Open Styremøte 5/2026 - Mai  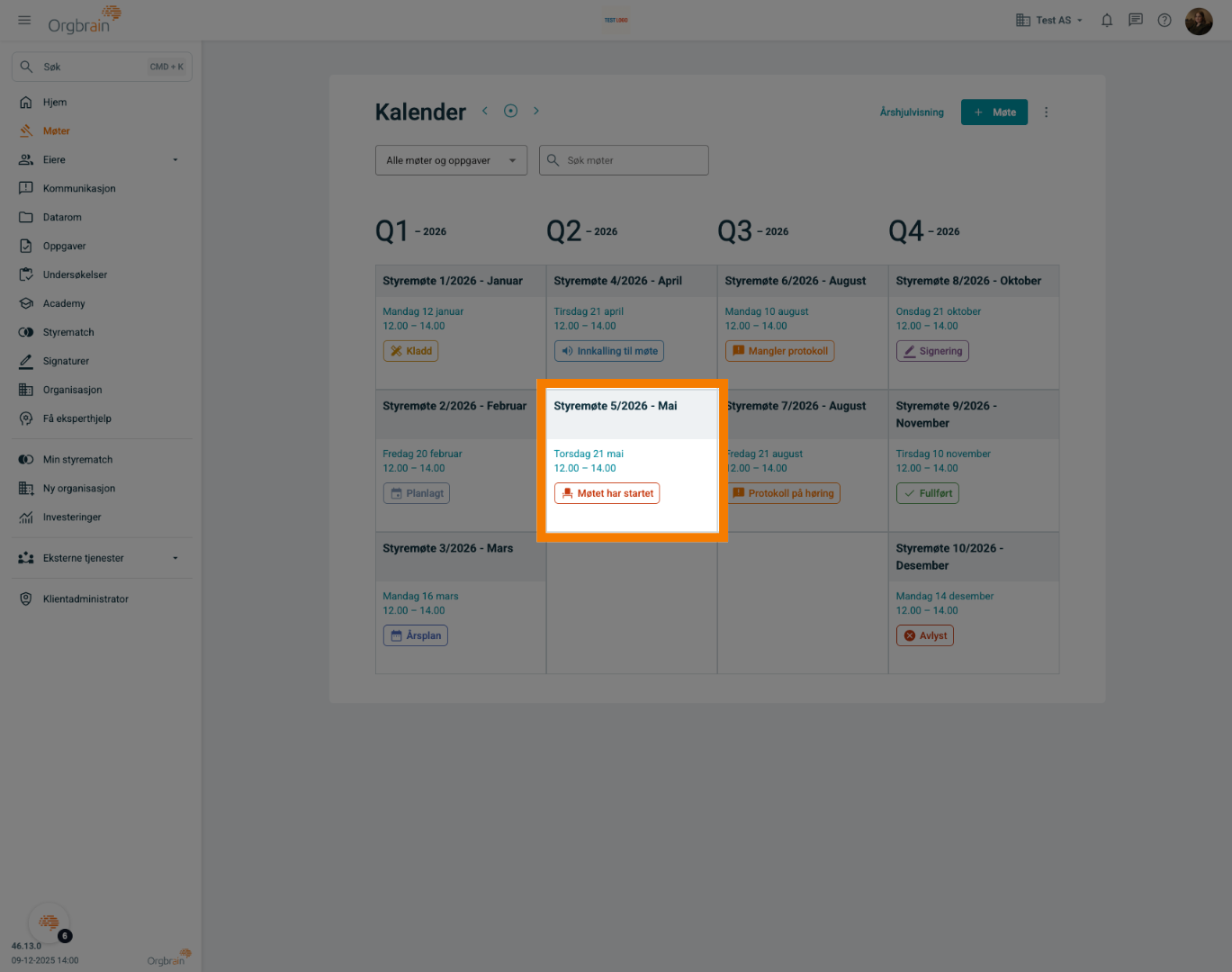[x=616, y=406]
